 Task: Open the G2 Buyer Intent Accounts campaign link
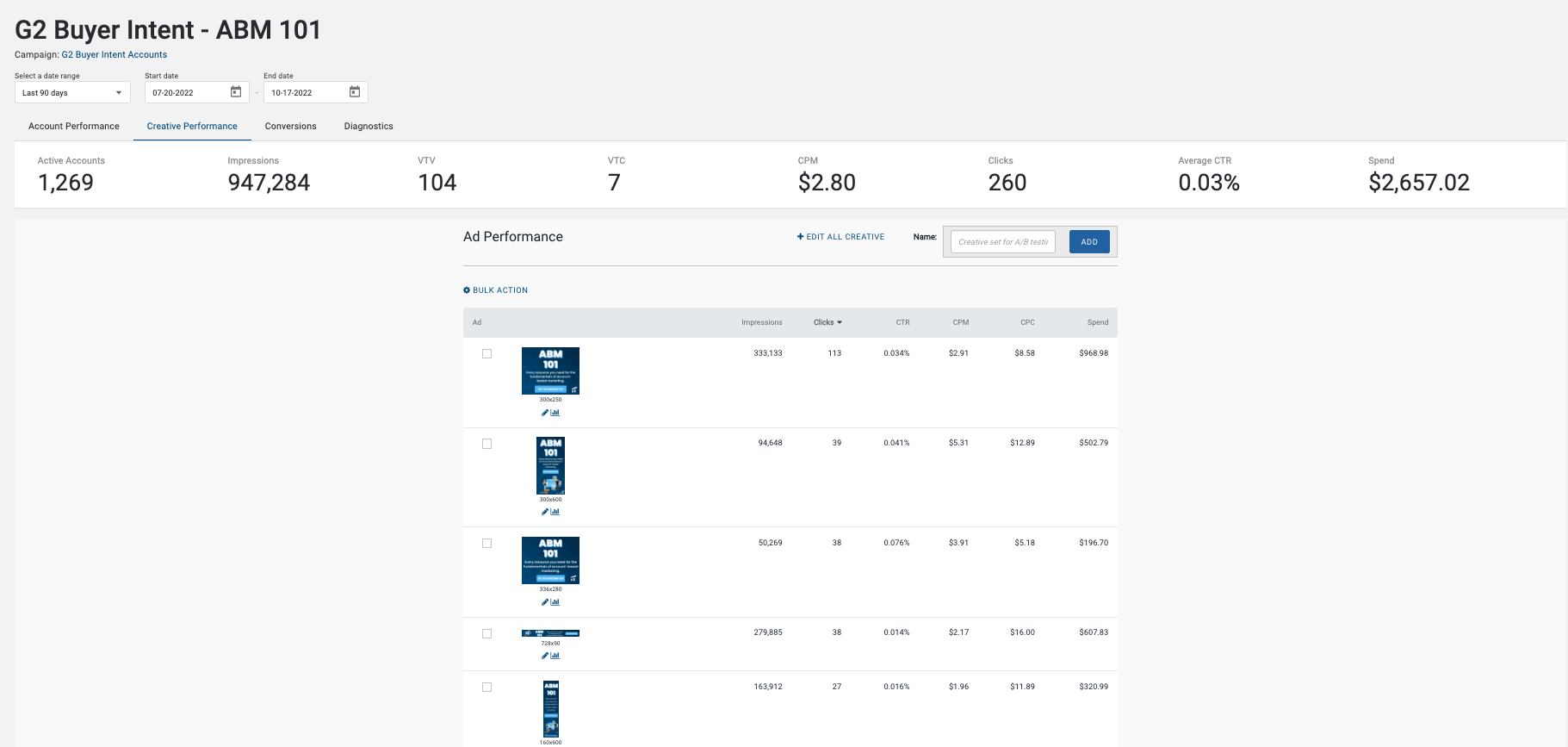[x=115, y=54]
